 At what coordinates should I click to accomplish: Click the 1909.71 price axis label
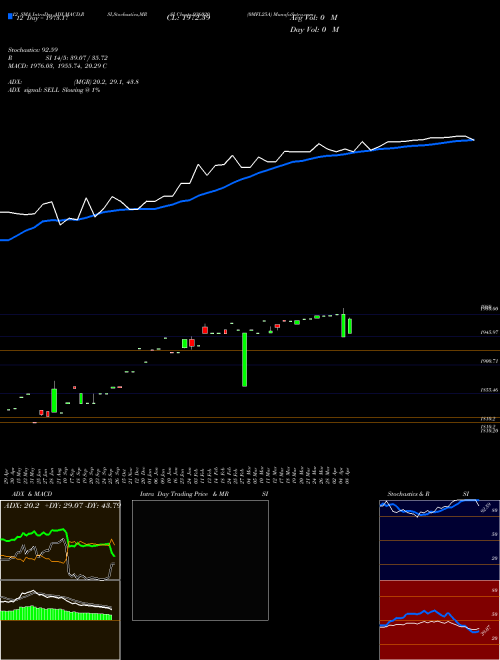[489, 361]
